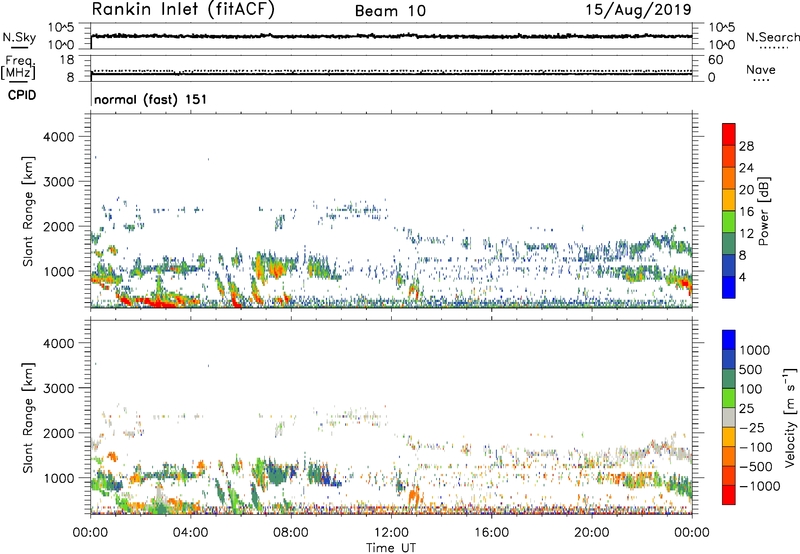Click the '20:00' time axis label

click(591, 533)
